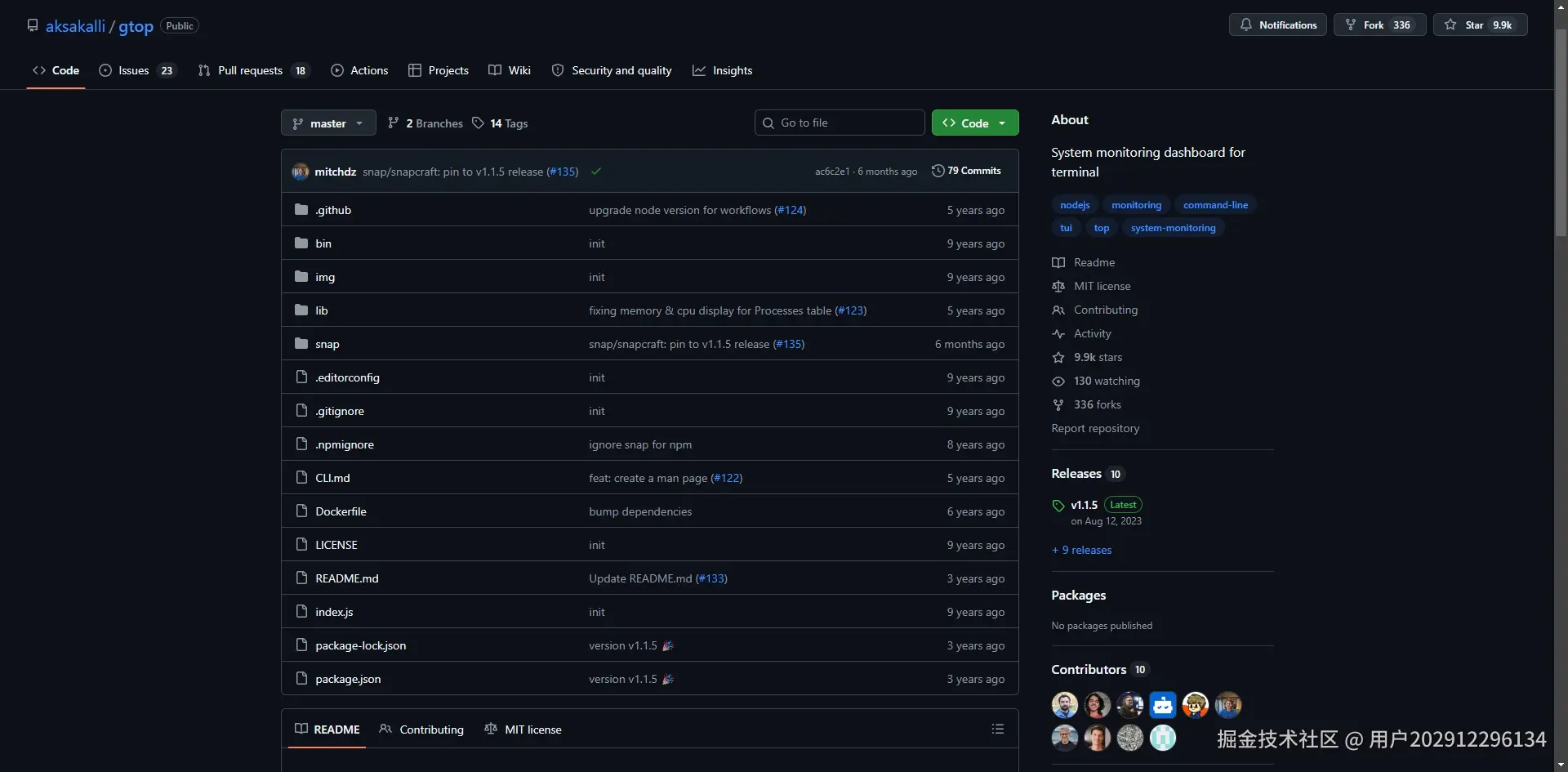1568x772 pixels.
Task: Click the package.json file icon
Action: click(301, 679)
